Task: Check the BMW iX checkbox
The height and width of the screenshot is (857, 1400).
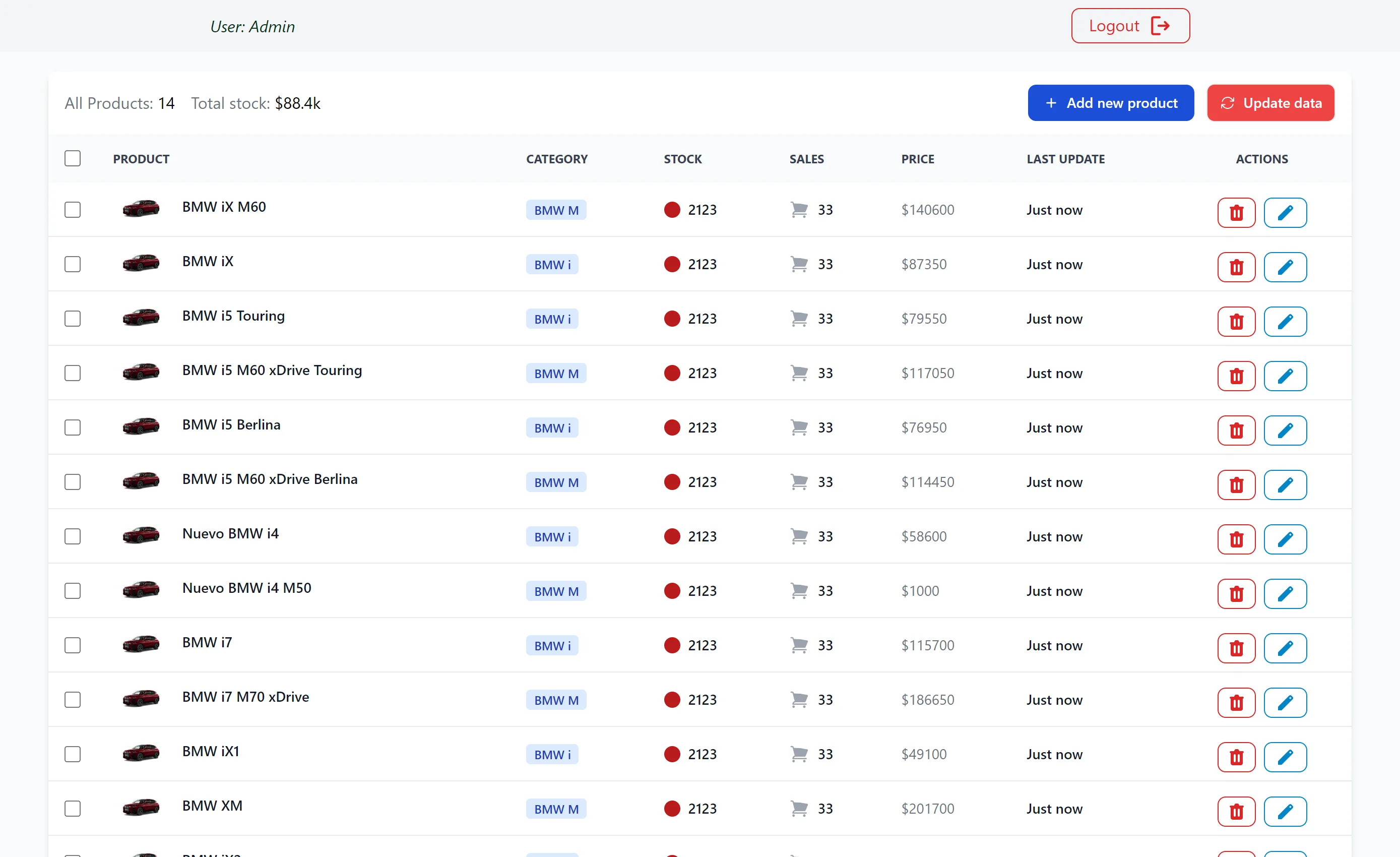Action: point(73,265)
